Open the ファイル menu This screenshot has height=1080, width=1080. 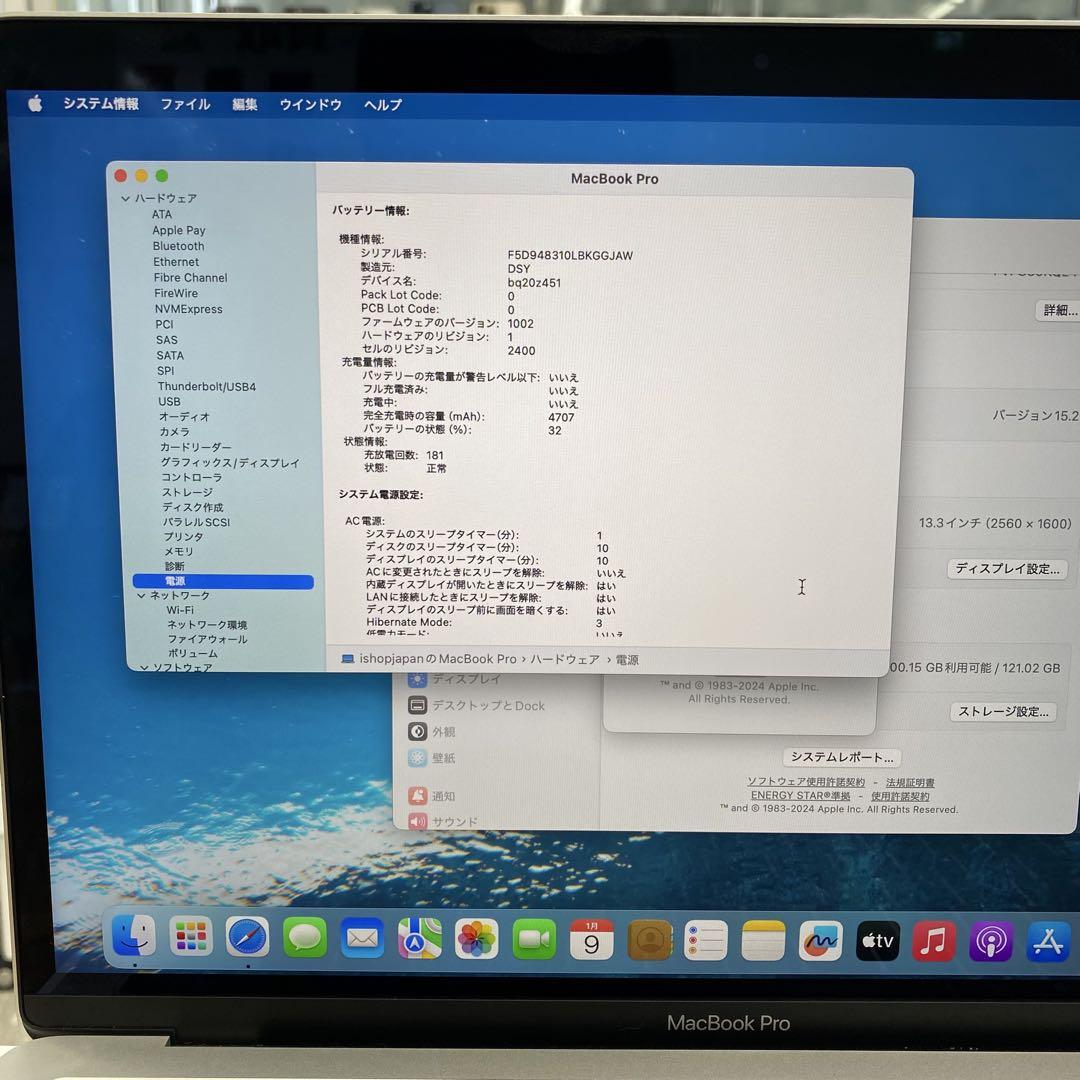pos(185,105)
